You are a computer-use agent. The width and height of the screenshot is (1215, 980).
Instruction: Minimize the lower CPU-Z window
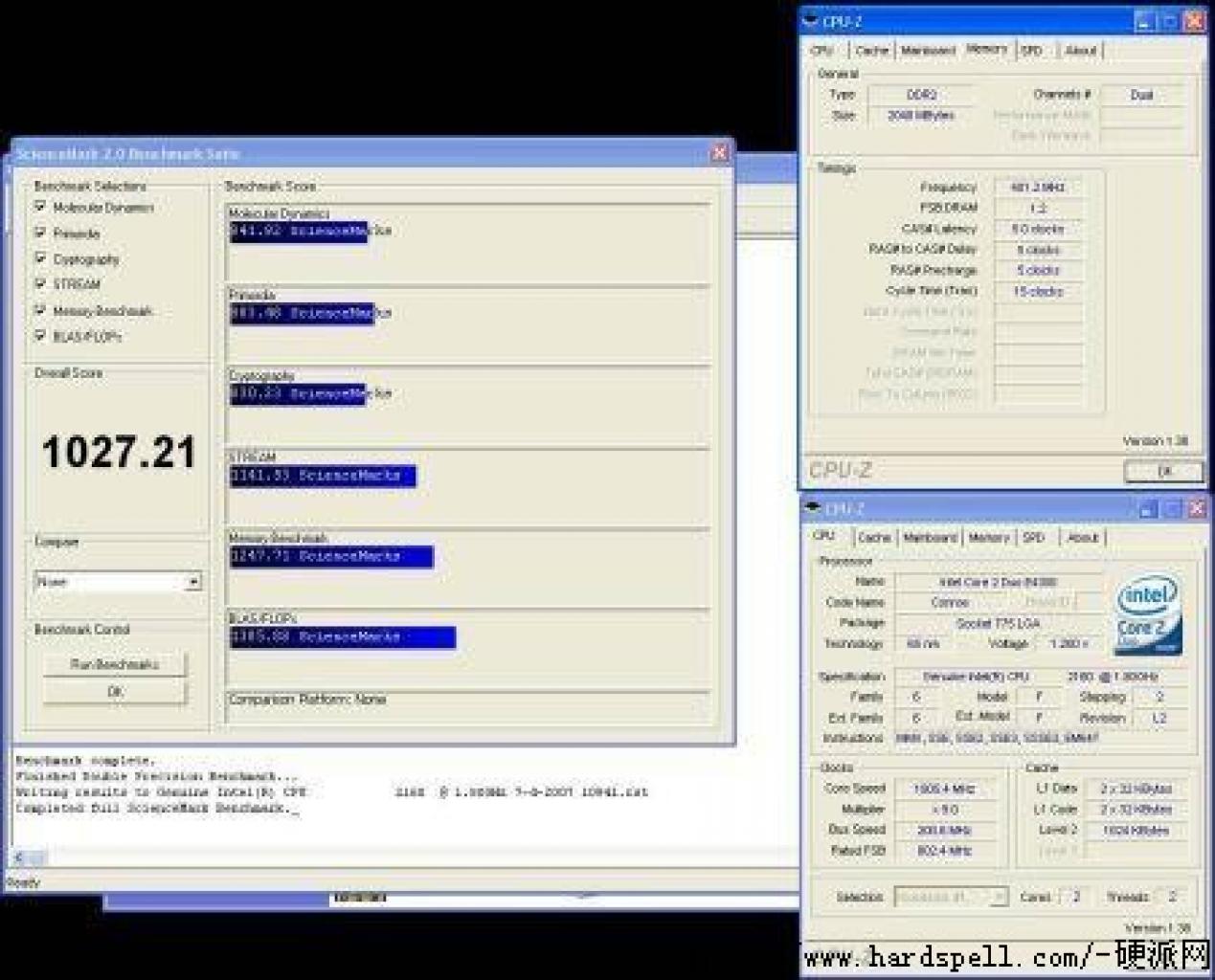1149,509
